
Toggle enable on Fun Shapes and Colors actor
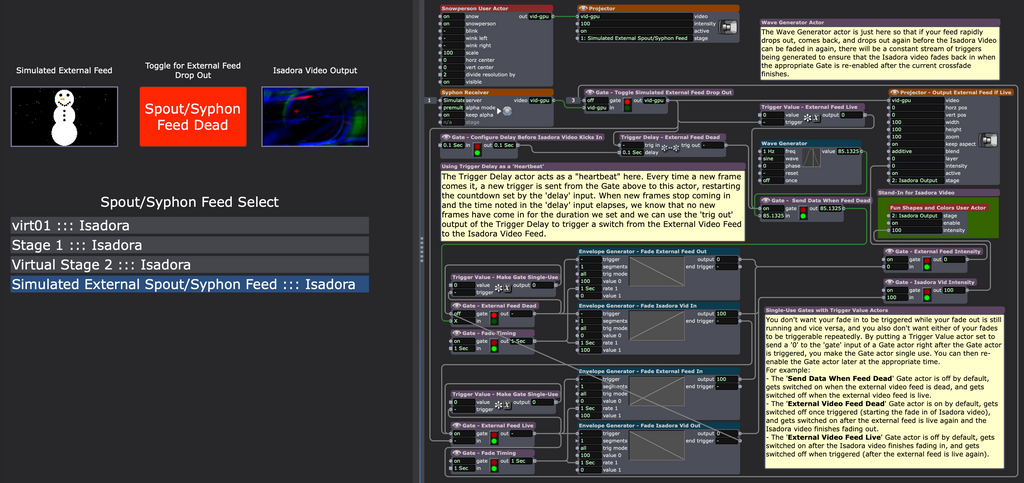914,223
